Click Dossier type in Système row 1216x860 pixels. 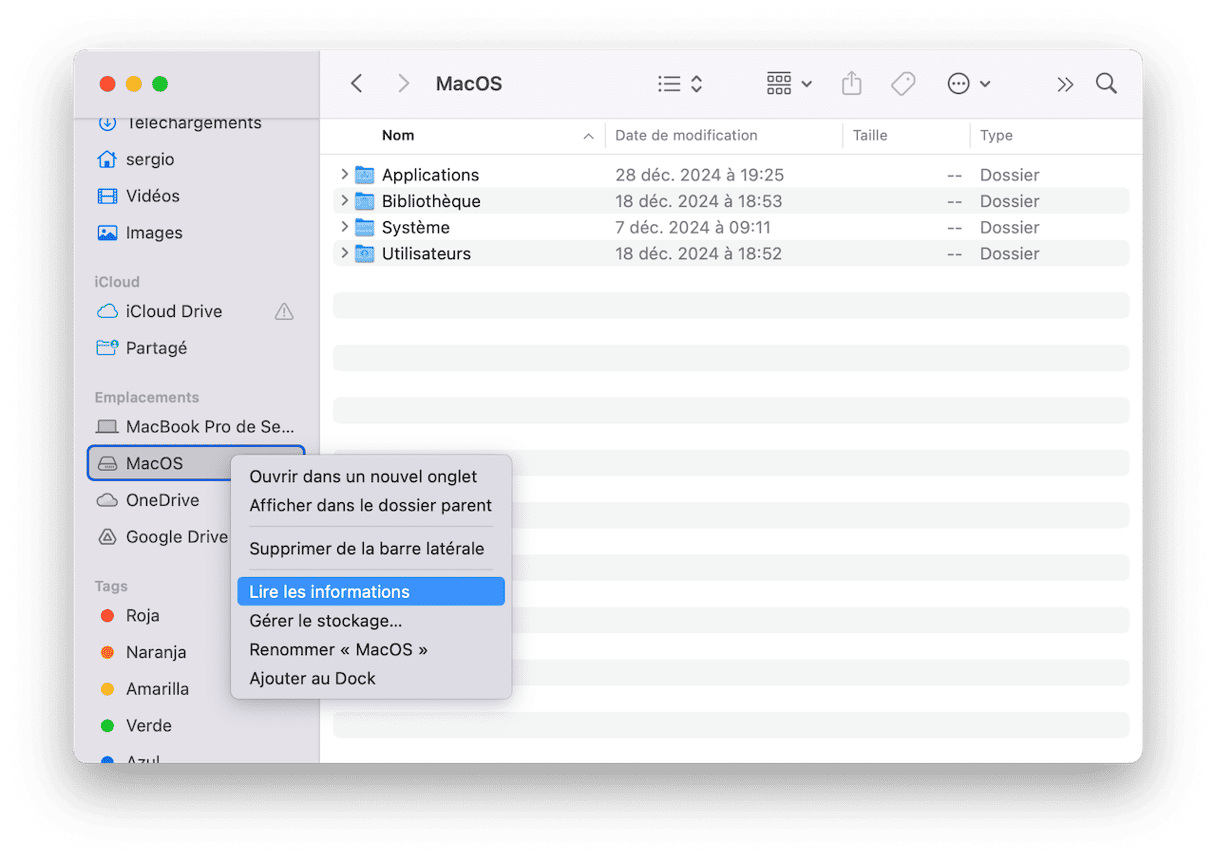pos(1010,227)
